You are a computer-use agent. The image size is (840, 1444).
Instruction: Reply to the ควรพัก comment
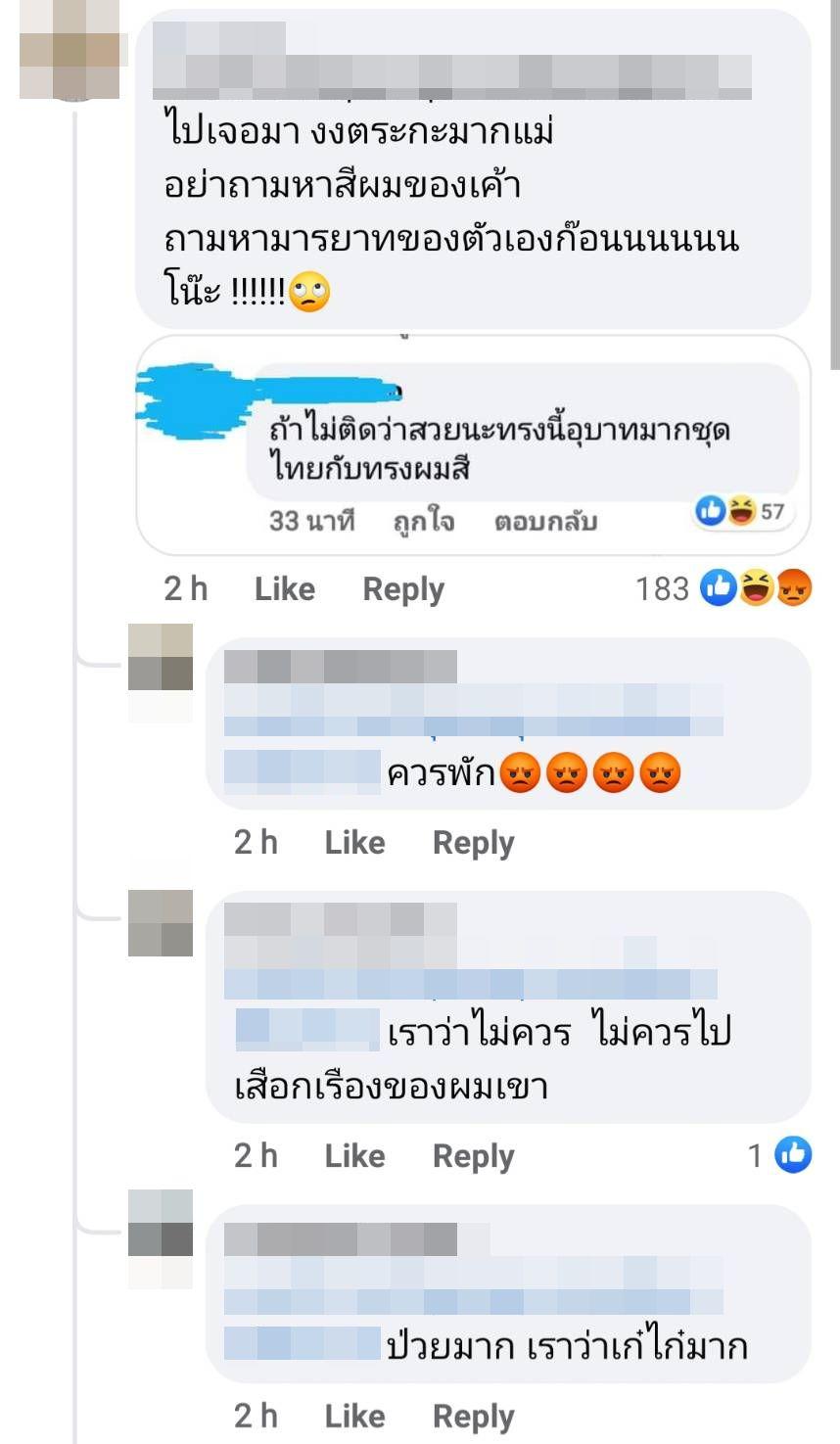[x=473, y=843]
